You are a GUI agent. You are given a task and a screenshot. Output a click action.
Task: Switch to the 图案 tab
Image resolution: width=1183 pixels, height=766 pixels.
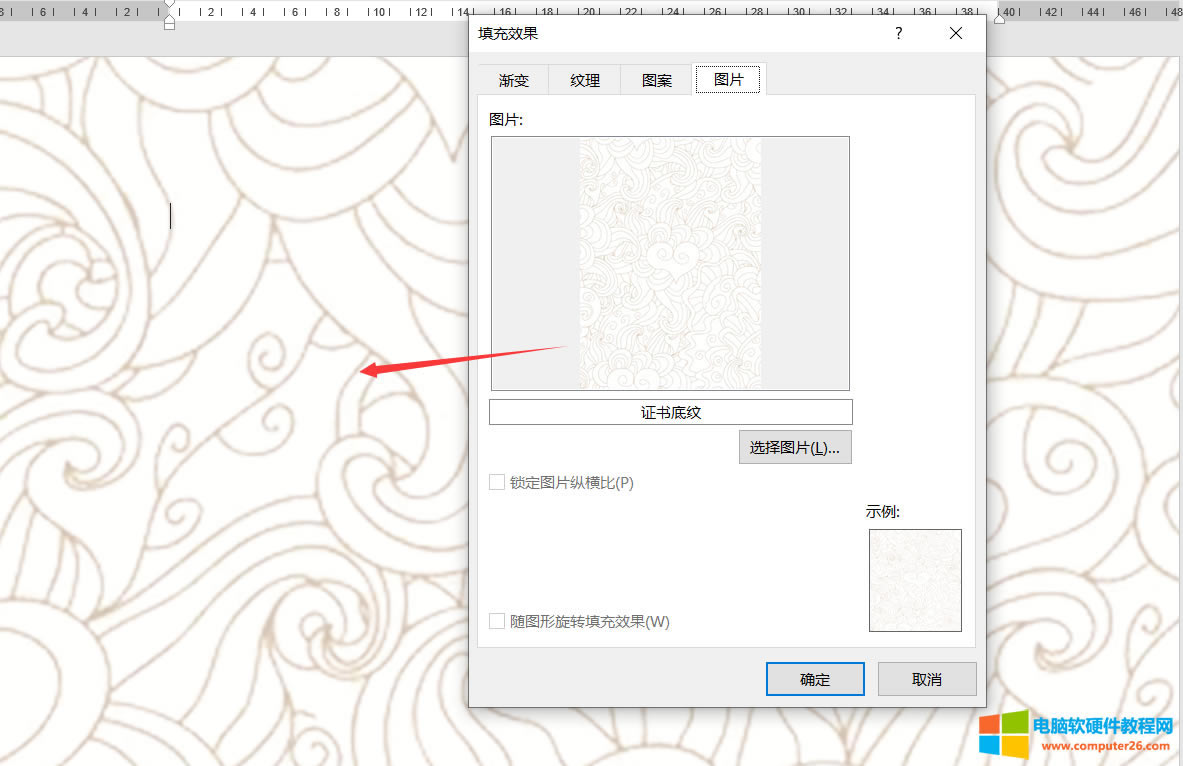pyautogui.click(x=656, y=80)
